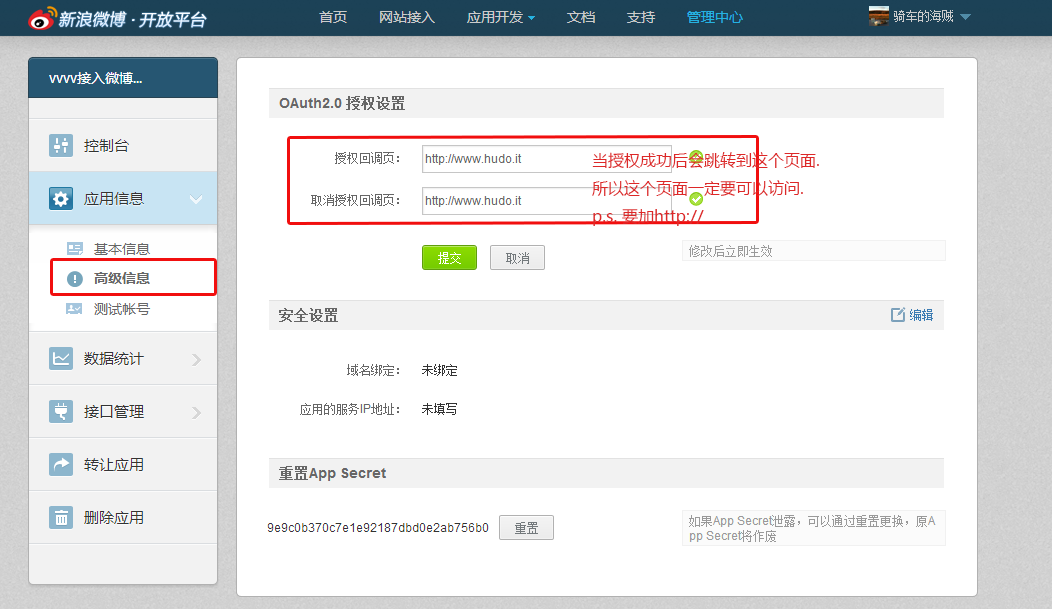
Task: Open the 控制台 dashboard icon
Action: tap(61, 145)
